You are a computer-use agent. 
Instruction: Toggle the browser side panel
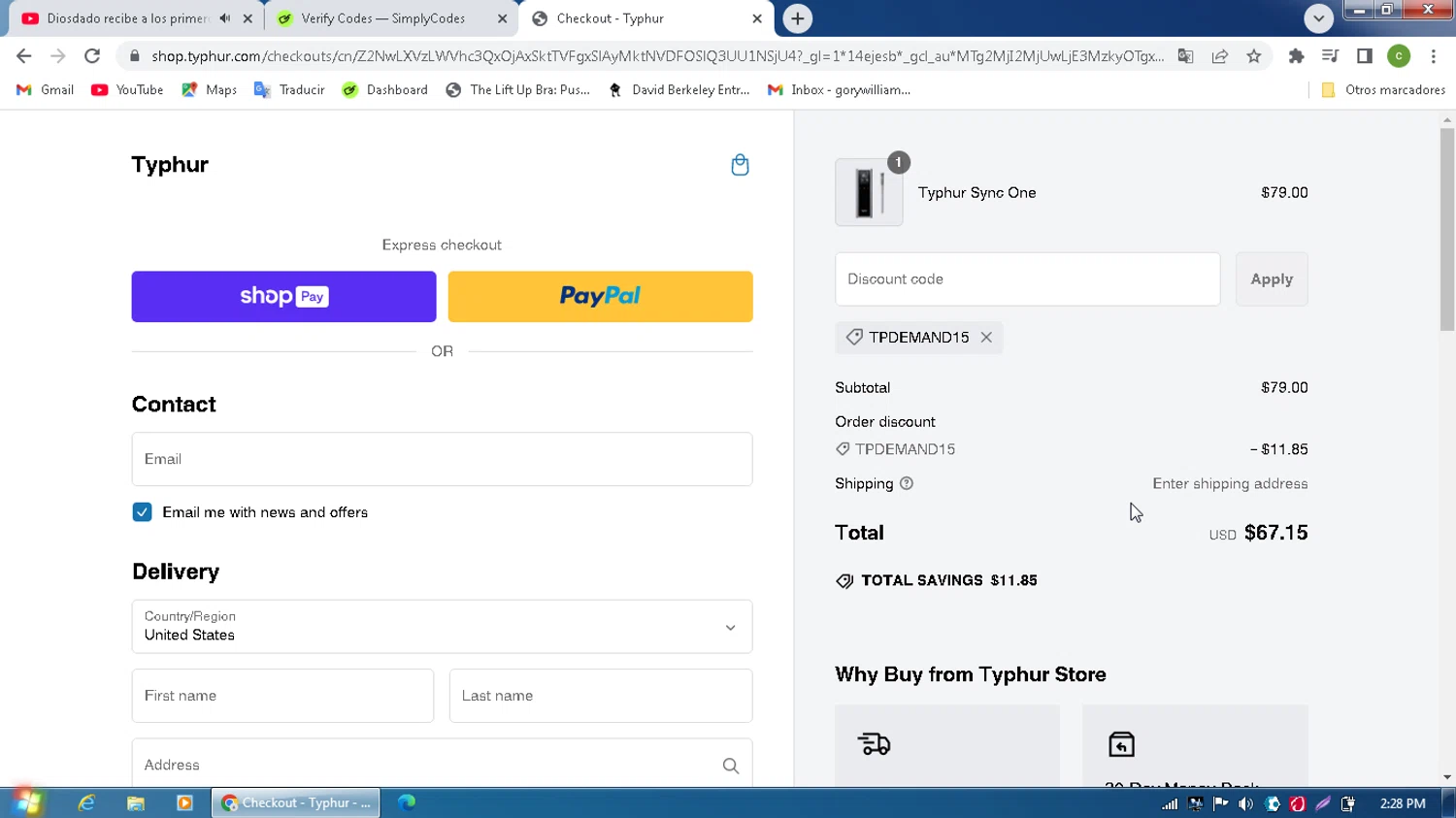pyautogui.click(x=1364, y=56)
